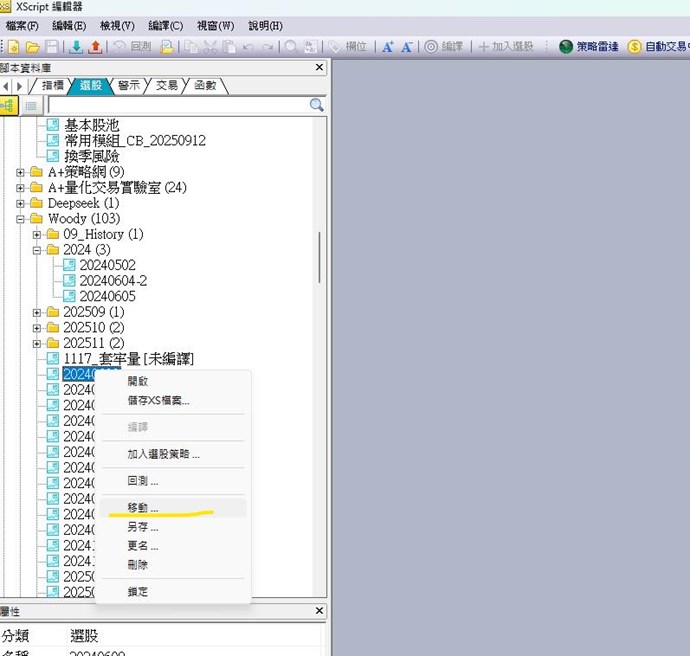Open the 檔案 menu
Image resolution: width=690 pixels, height=656 pixels.
[22, 25]
